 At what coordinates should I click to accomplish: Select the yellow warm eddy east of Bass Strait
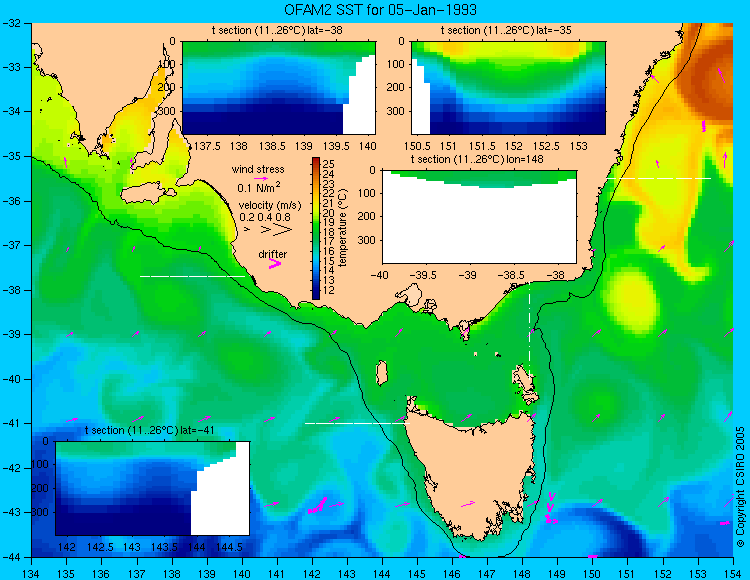[x=630, y=299]
